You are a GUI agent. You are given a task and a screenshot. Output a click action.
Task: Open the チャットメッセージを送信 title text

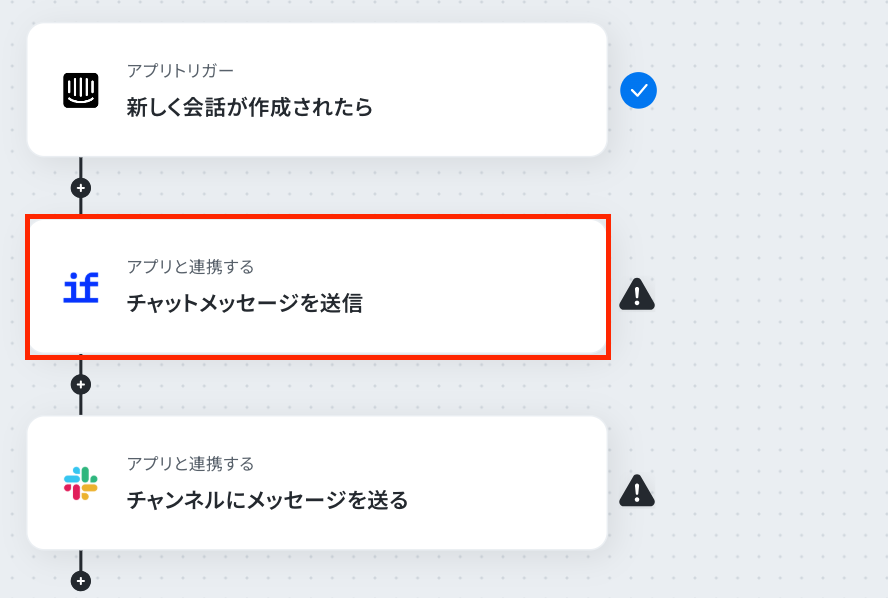pos(244,303)
